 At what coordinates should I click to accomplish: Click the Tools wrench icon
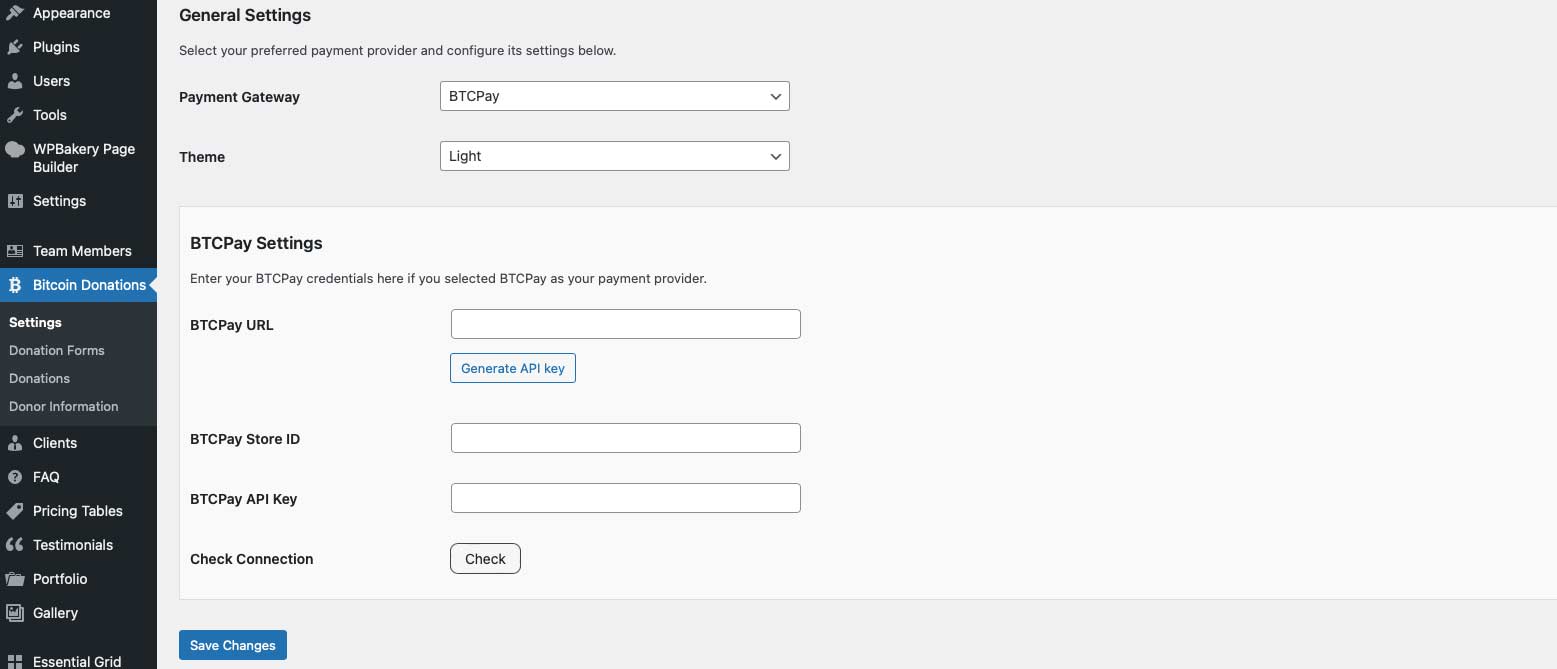16,114
